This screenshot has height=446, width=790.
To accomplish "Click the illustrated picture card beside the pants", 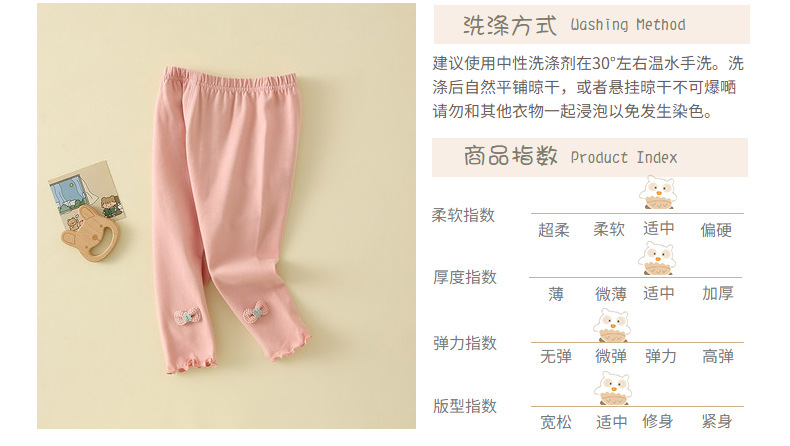I will pos(86,192).
